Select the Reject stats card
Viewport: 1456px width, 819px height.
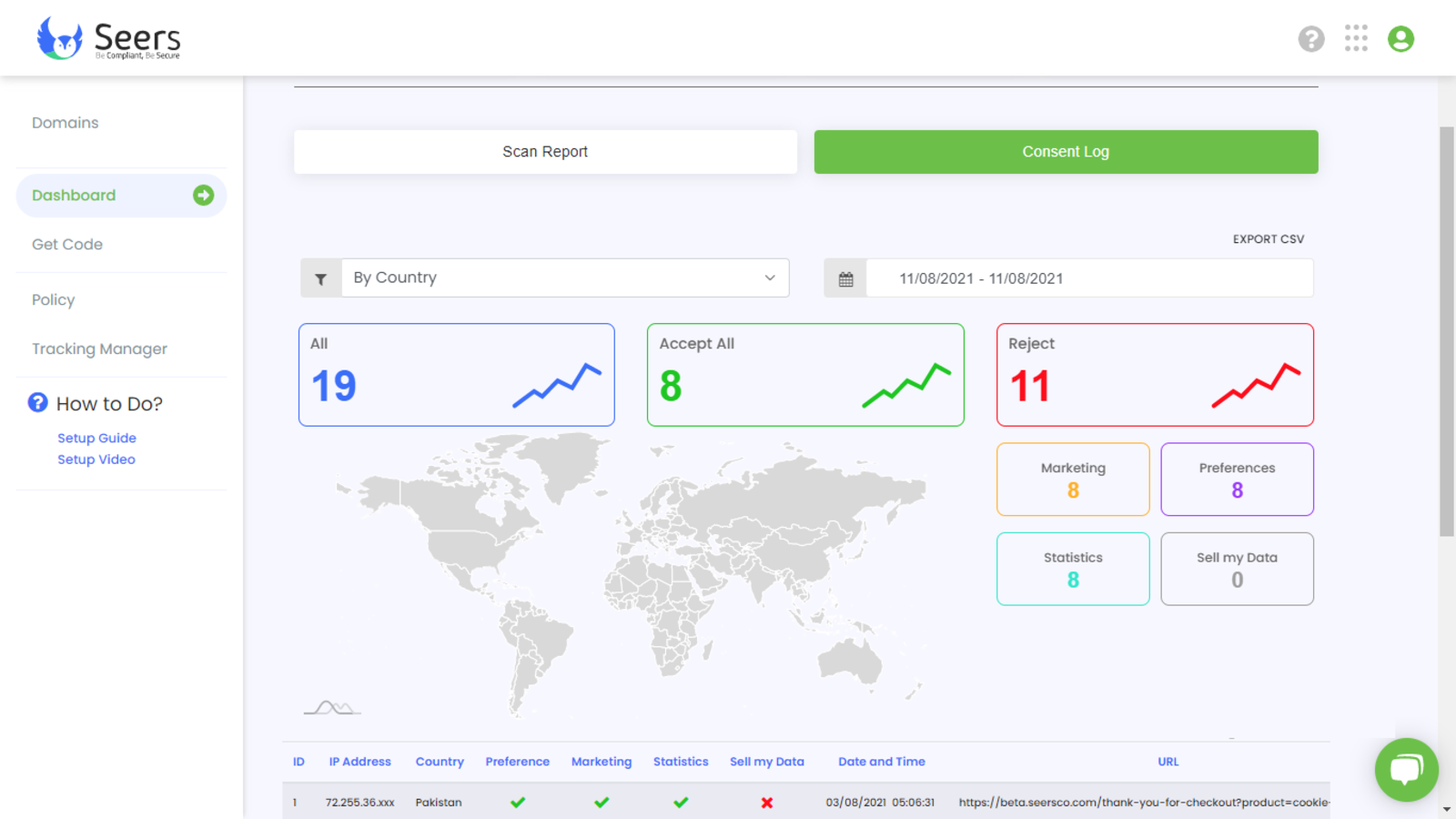click(1155, 374)
